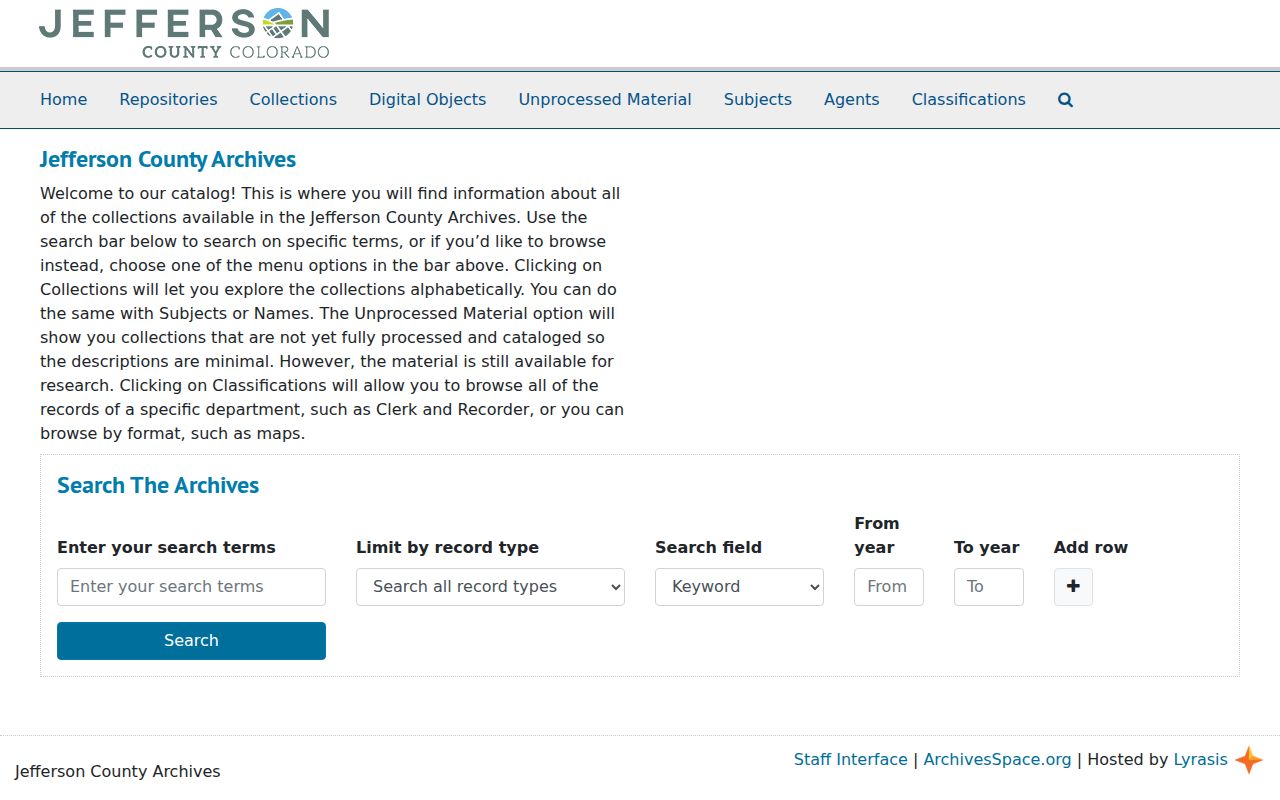Click the Search The Archives heading
This screenshot has width=1280, height=800.
coord(158,486)
